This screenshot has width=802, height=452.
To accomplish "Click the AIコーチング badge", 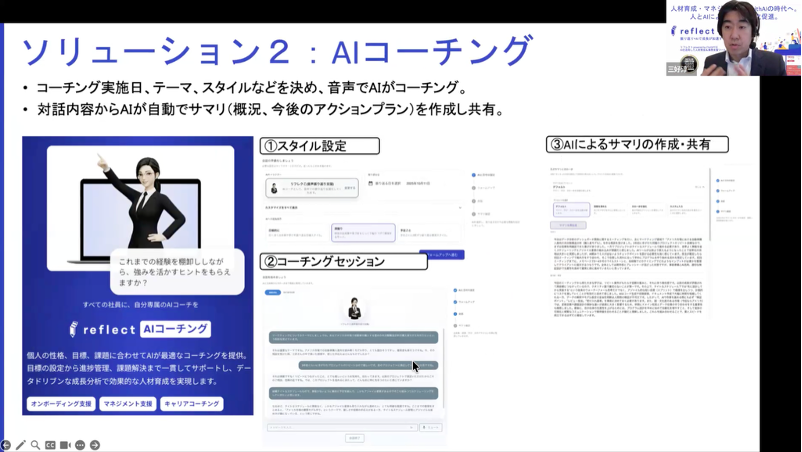I will [174, 329].
